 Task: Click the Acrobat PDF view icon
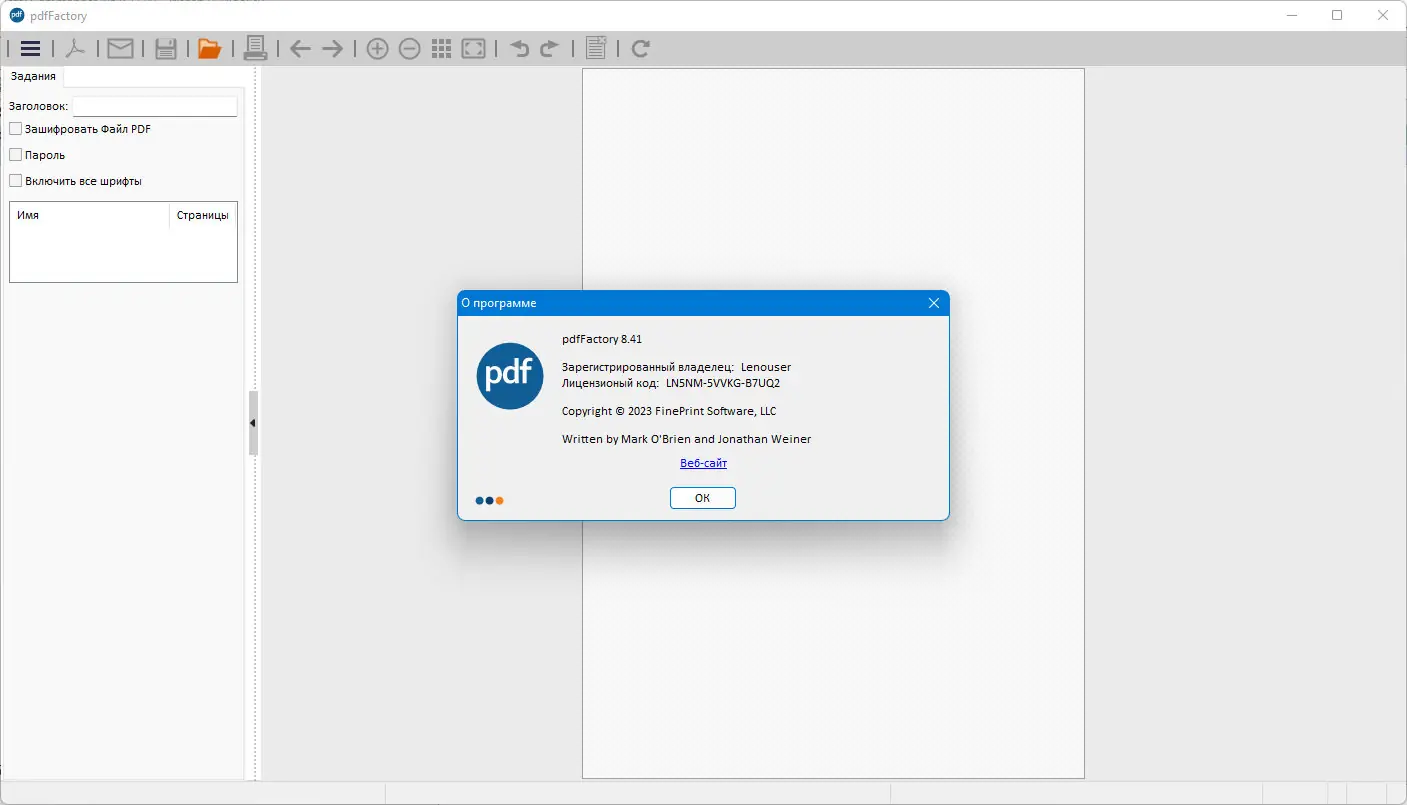(75, 48)
